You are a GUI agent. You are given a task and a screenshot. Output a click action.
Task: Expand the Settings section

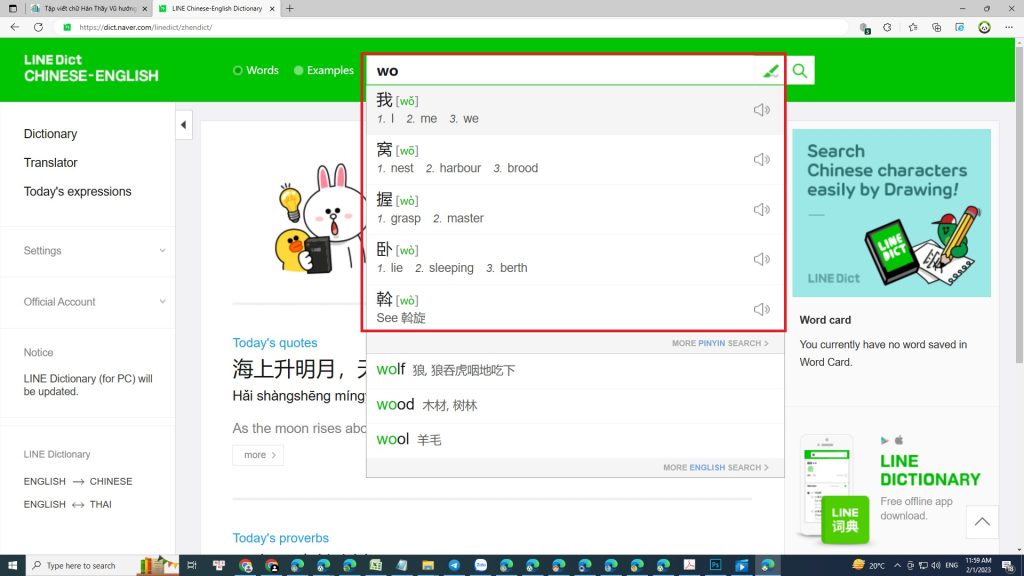coord(94,251)
